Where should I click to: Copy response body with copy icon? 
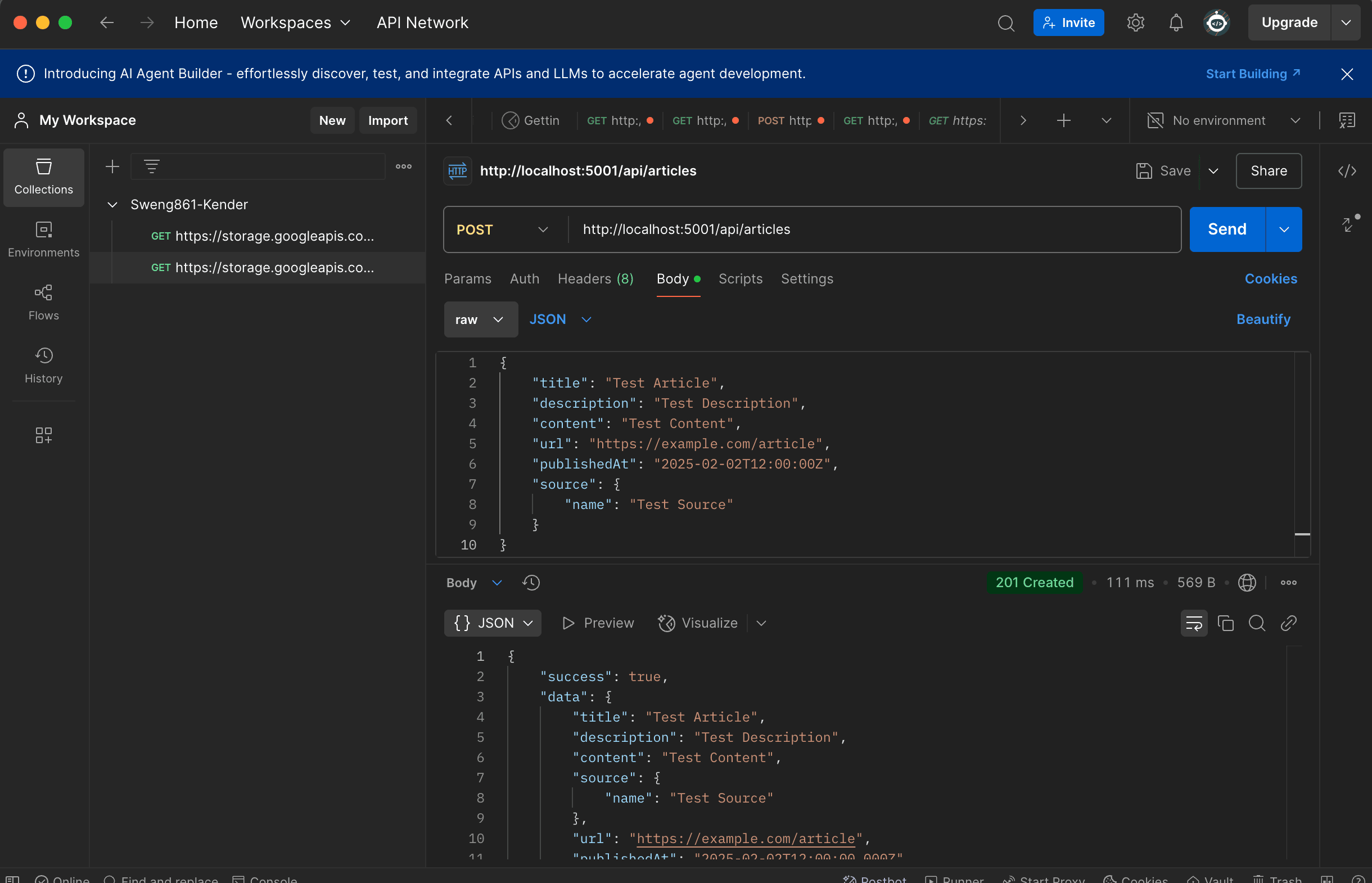click(x=1225, y=623)
